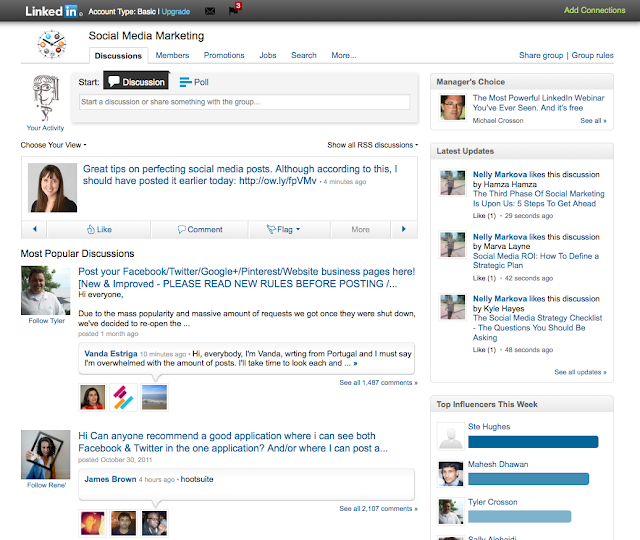Viewport: 640px width, 540px height.
Task: Go to next featured discussion arrow
Action: point(403,229)
